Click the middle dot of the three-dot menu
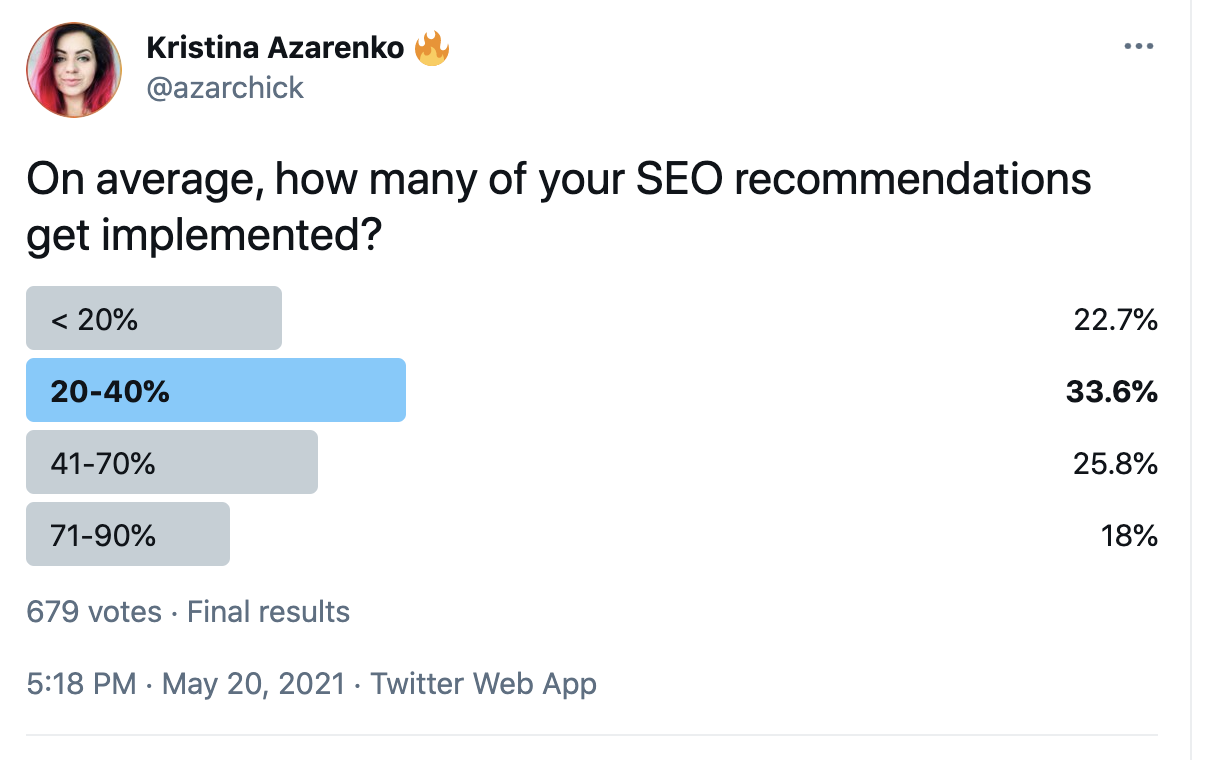 pos(1140,45)
